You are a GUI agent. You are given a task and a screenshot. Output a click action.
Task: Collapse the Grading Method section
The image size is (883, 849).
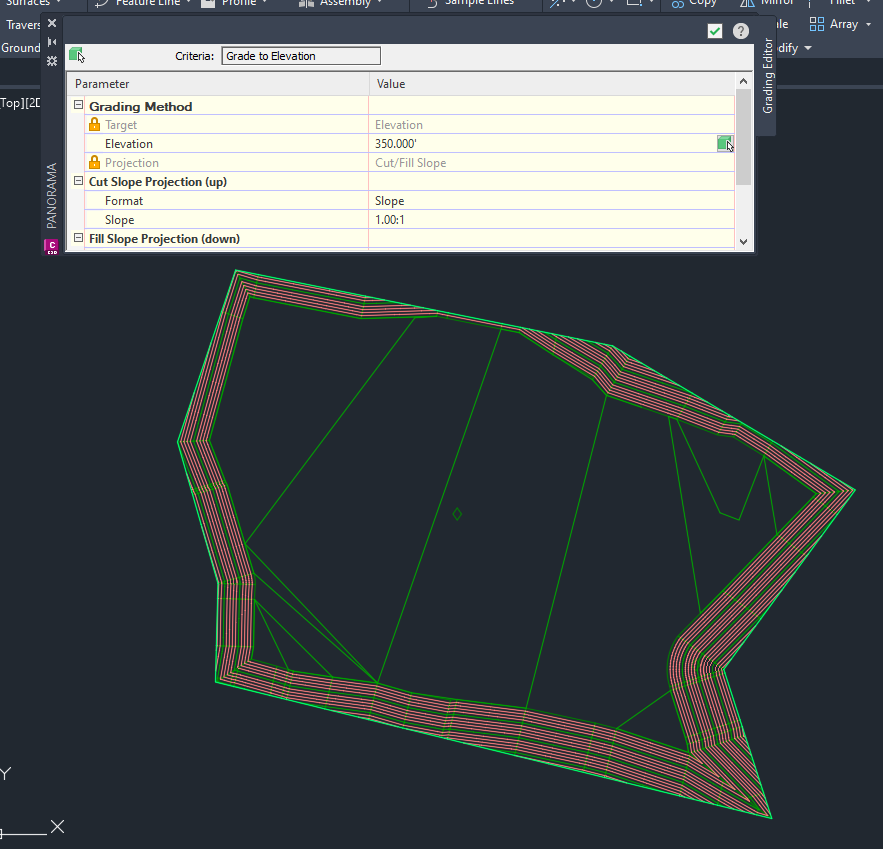coord(78,105)
